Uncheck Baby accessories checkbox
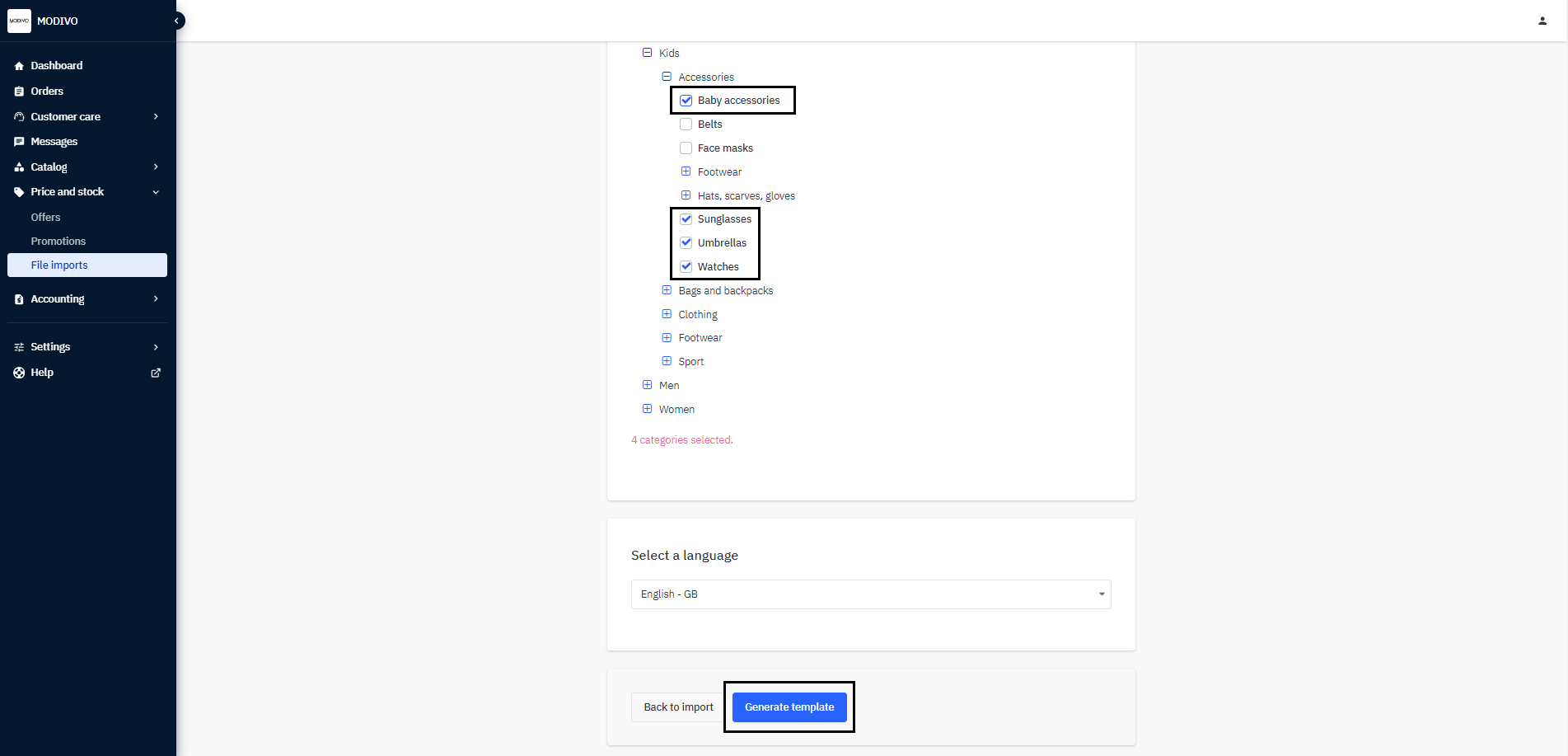The image size is (1568, 756). (686, 101)
